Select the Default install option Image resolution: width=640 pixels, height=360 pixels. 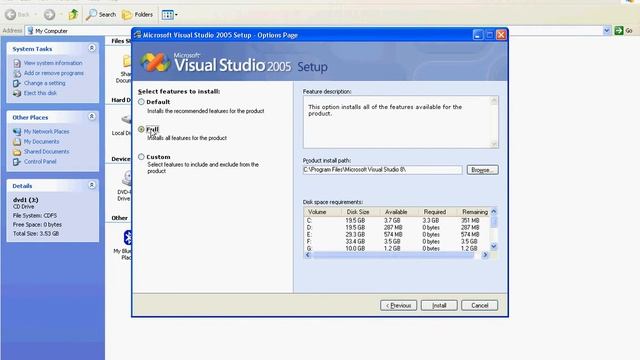tap(141, 102)
